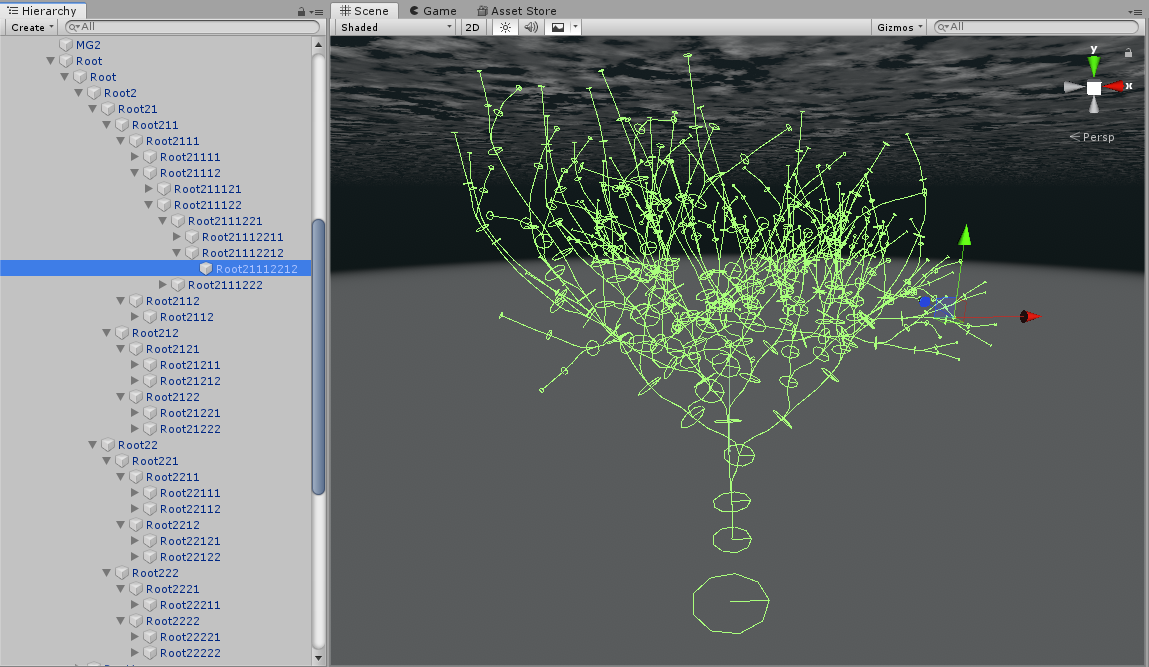Select the Scene tab
Viewport: 1149px width, 667px height.
click(365, 10)
